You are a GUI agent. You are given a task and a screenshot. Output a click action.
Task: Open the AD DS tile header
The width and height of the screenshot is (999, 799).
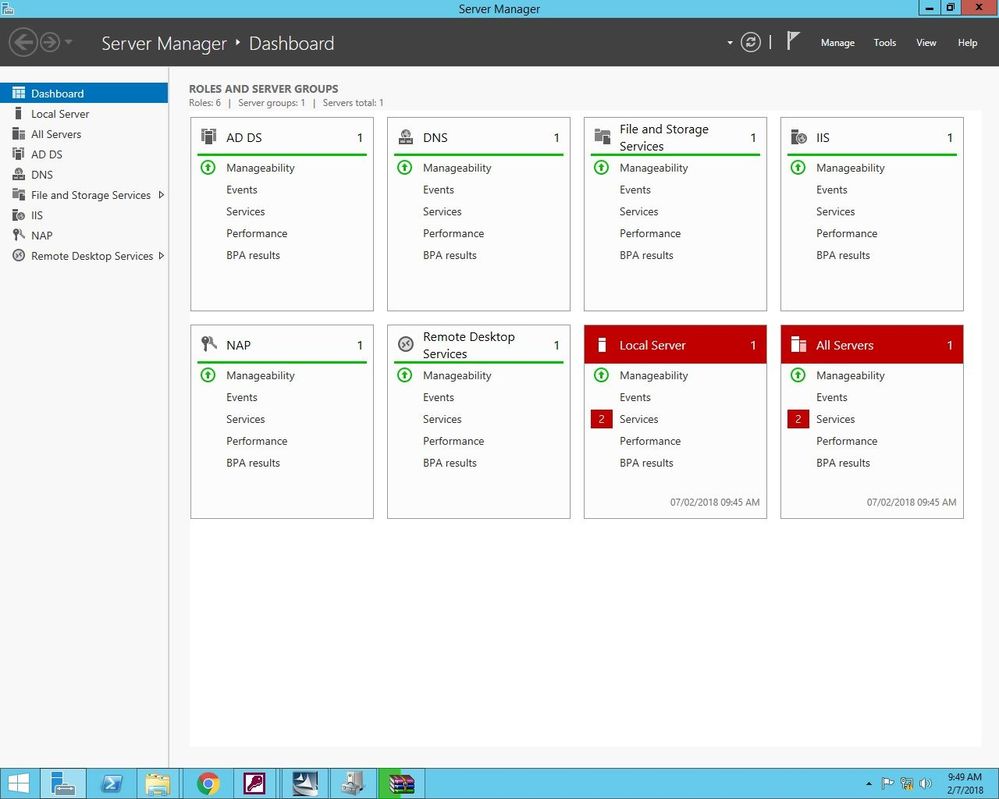click(x=282, y=138)
